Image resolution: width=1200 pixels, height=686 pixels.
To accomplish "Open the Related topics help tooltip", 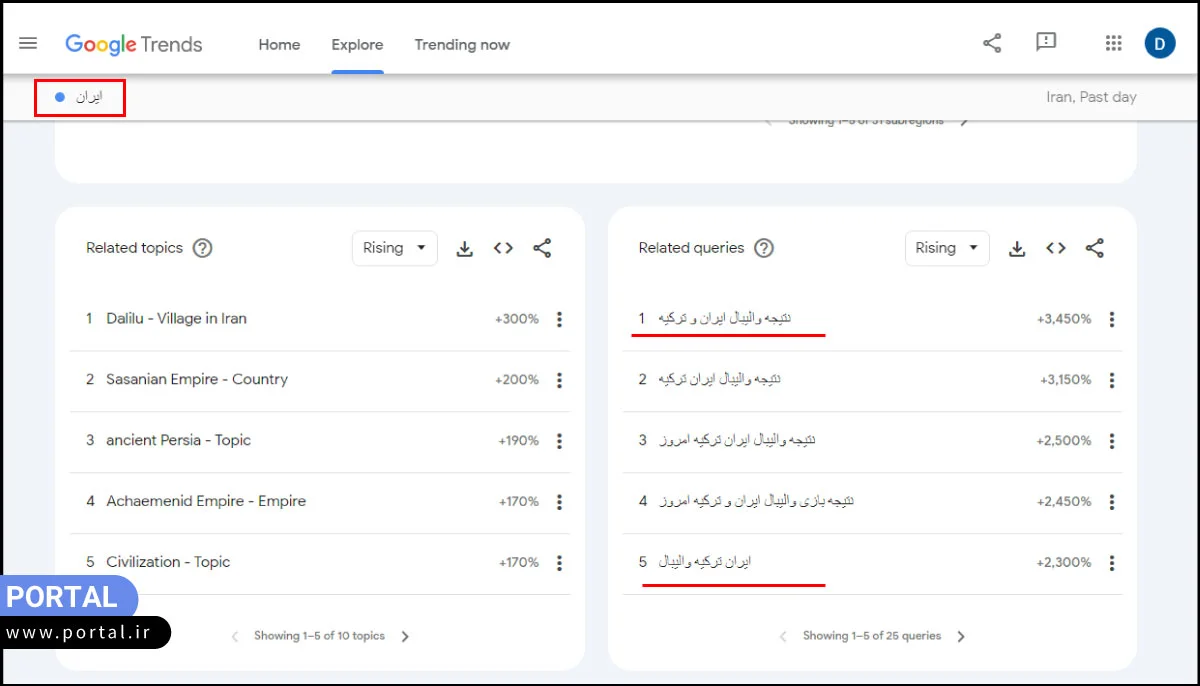I will [x=202, y=247].
